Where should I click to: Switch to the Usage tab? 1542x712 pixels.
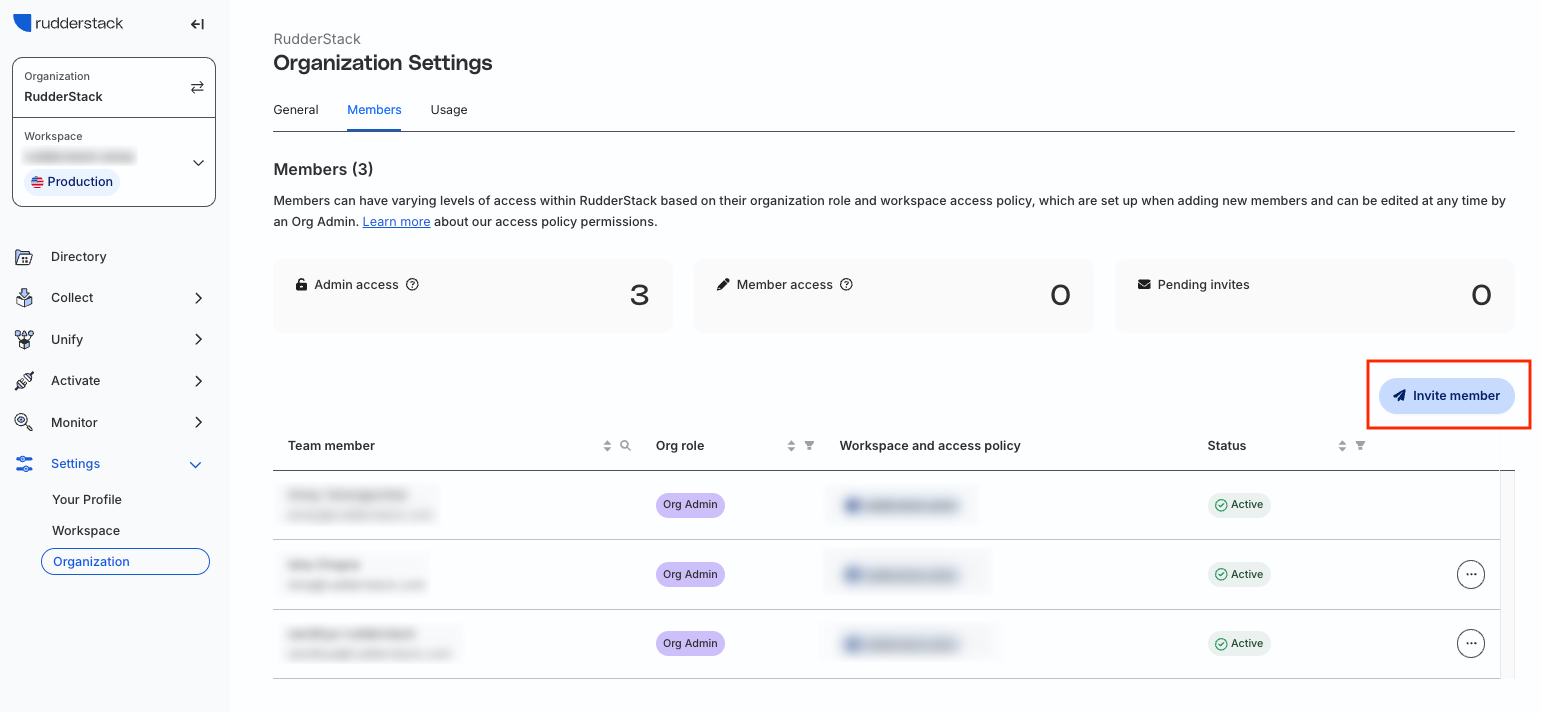[x=449, y=110]
